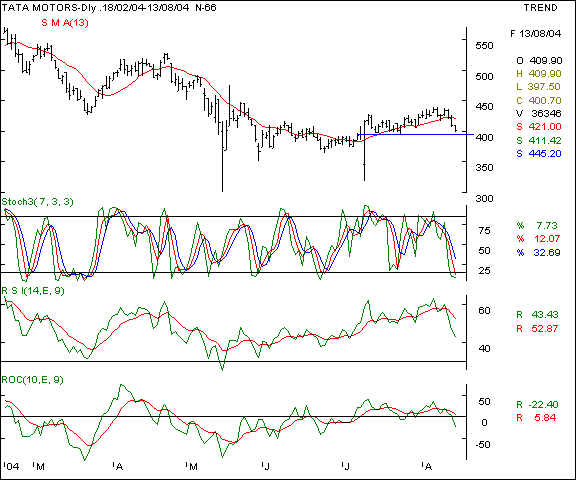Click the blue horizontal support line at 400
Screen dimensions: 576x480
[415, 134]
